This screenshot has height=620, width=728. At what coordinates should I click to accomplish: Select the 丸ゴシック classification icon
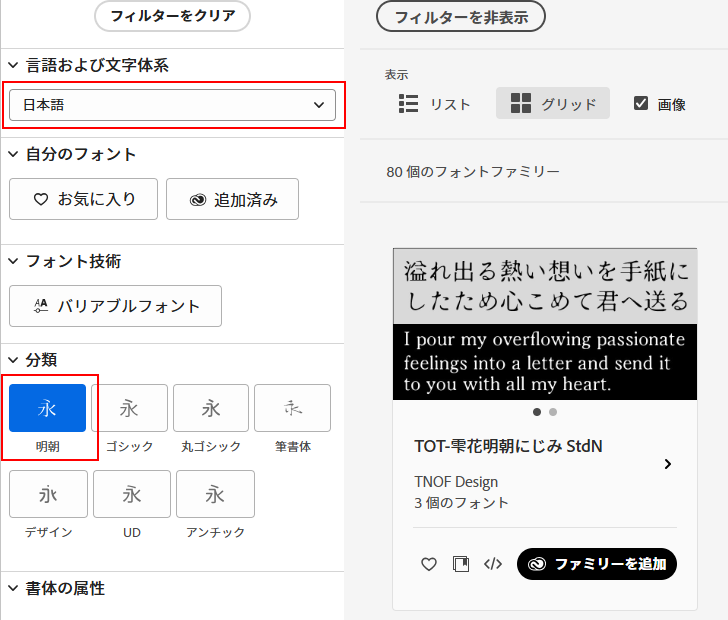pos(211,408)
